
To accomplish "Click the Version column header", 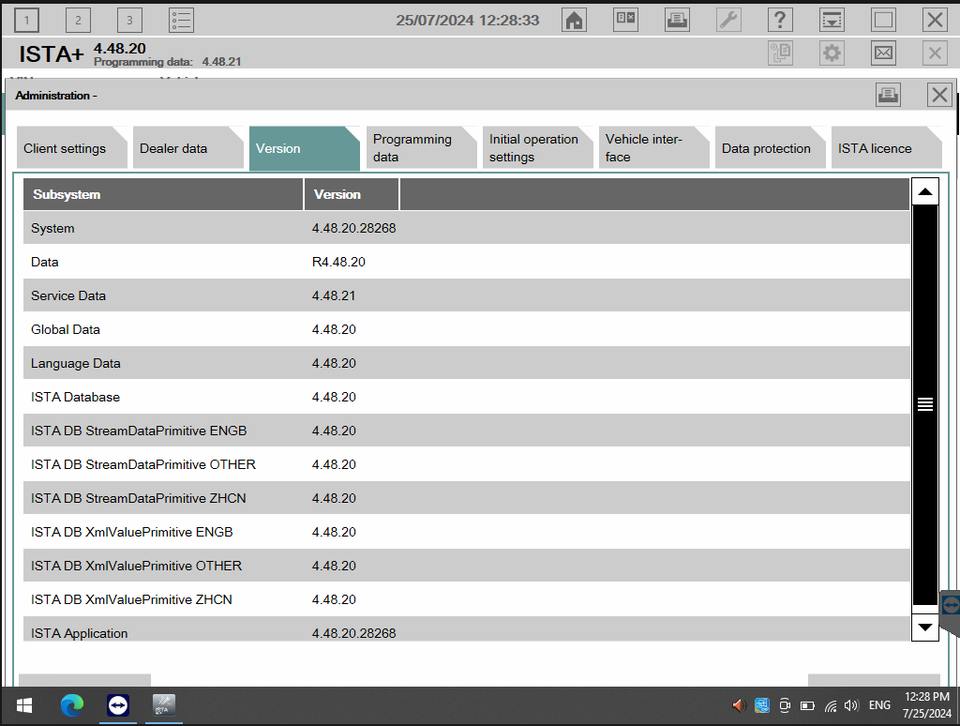I will [351, 194].
